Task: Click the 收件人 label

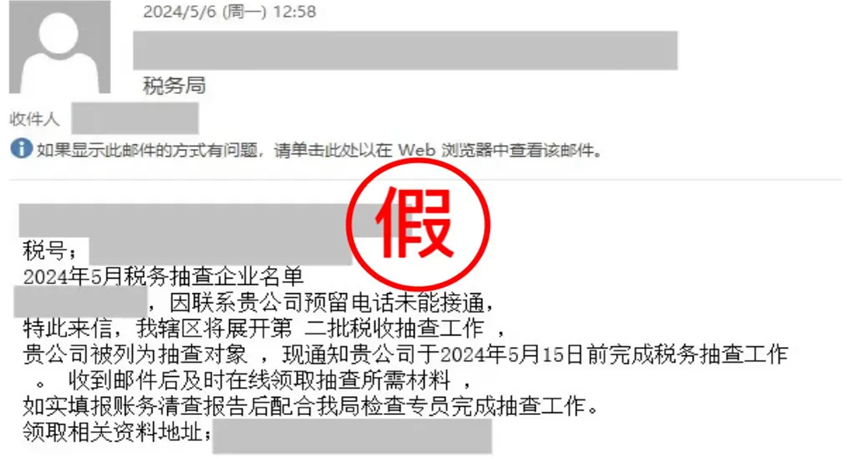Action: pos(34,119)
